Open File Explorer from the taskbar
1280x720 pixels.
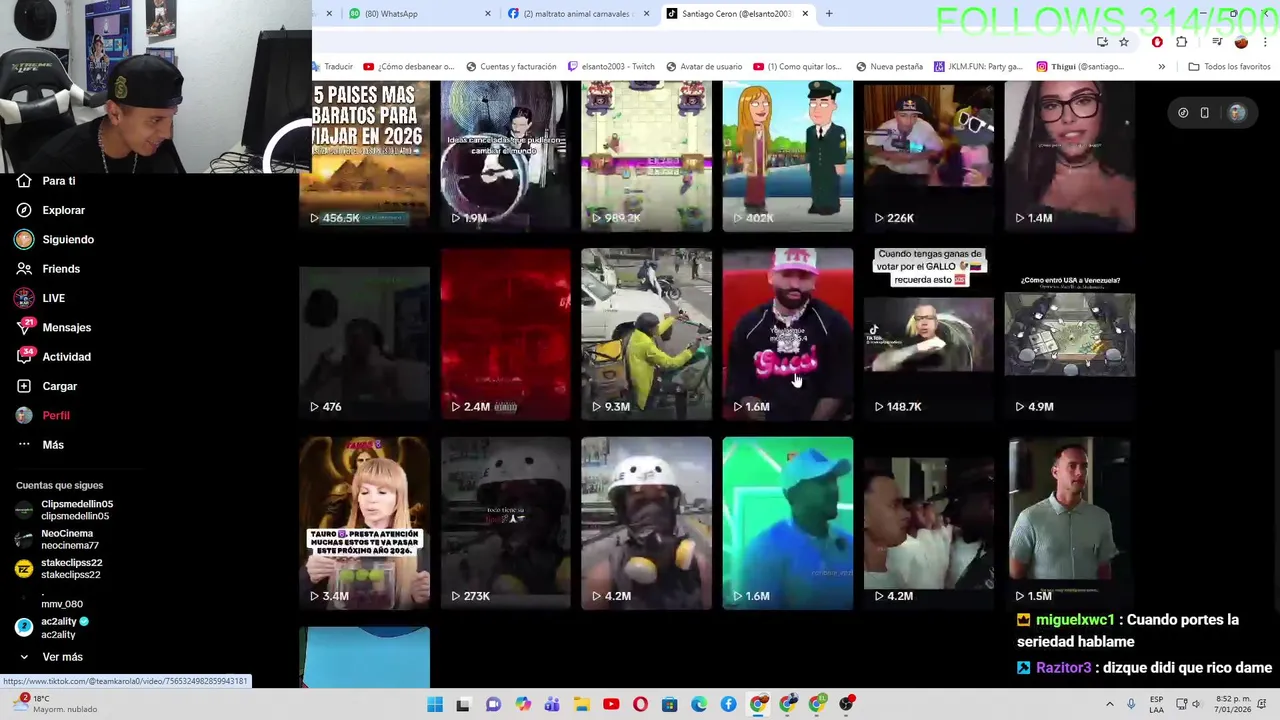(581, 704)
